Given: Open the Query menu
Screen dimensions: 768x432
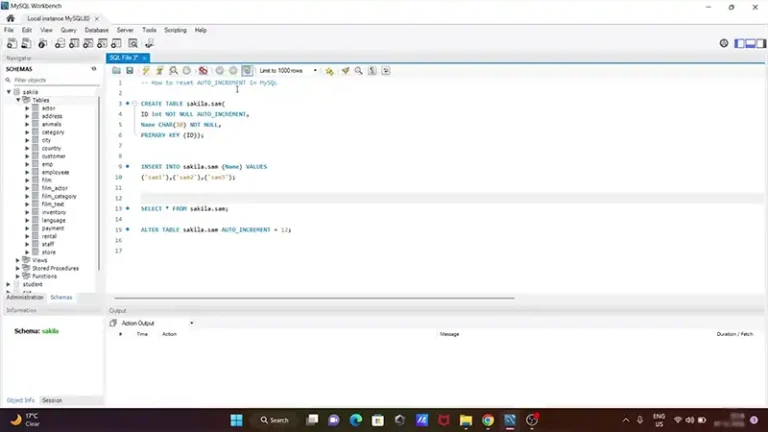Looking at the screenshot, I should click(69, 30).
